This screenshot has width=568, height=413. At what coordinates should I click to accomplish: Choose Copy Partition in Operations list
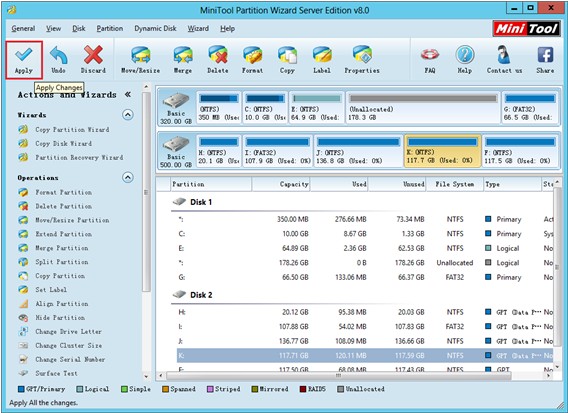tap(60, 276)
